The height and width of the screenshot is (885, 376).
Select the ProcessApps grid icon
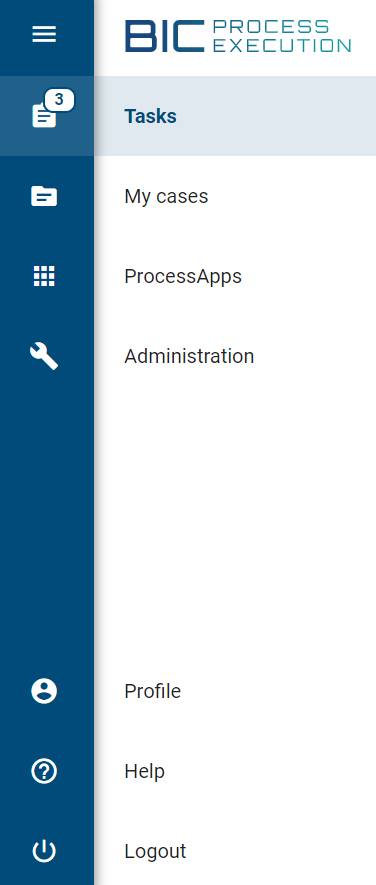click(44, 277)
